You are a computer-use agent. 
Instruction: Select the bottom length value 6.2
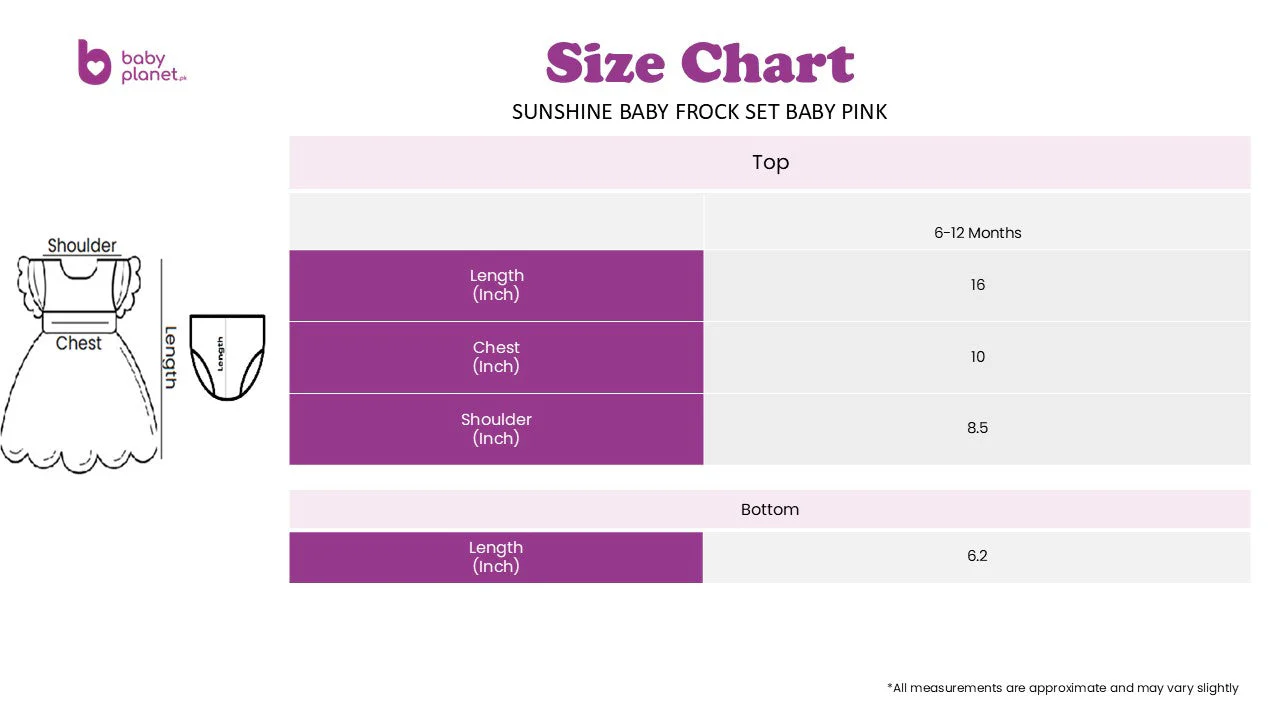coord(978,556)
